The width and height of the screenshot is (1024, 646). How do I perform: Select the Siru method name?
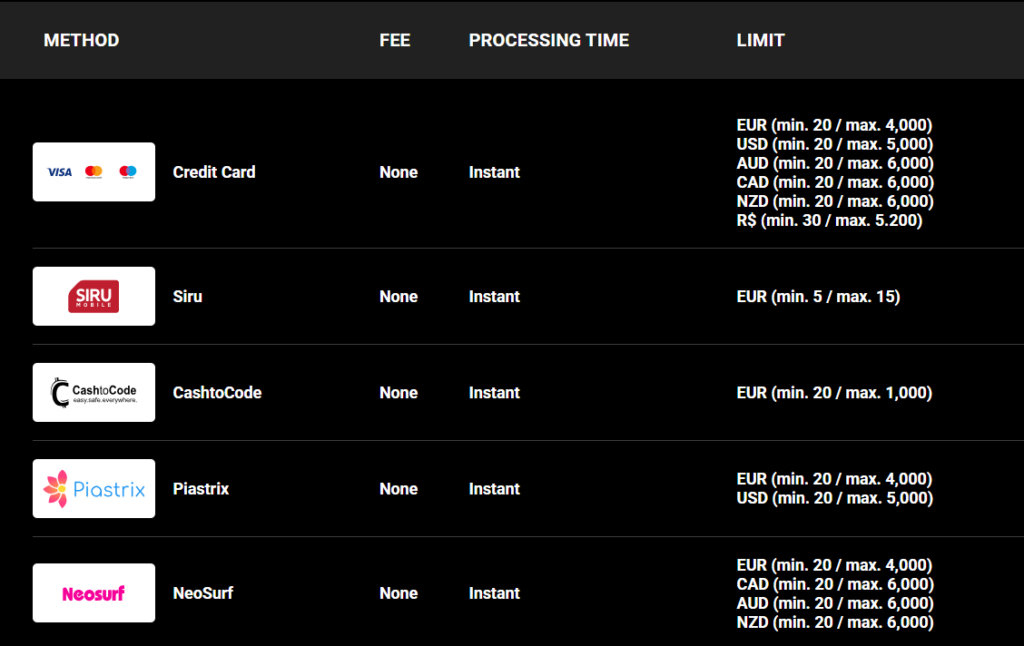coord(187,297)
